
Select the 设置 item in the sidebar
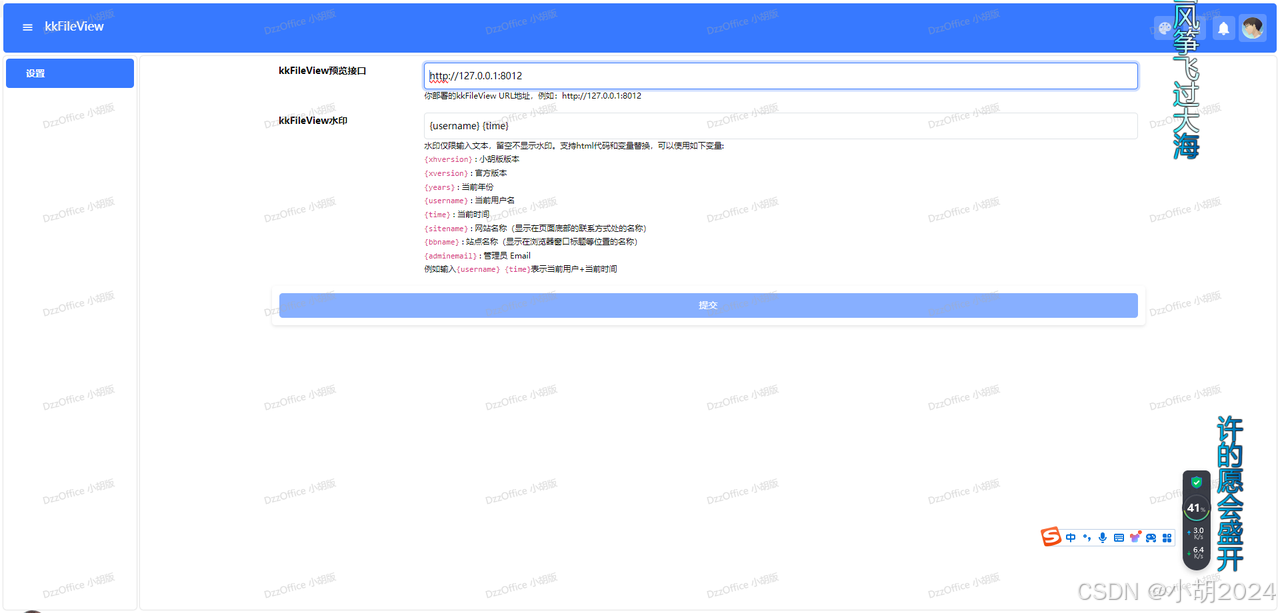point(69,73)
